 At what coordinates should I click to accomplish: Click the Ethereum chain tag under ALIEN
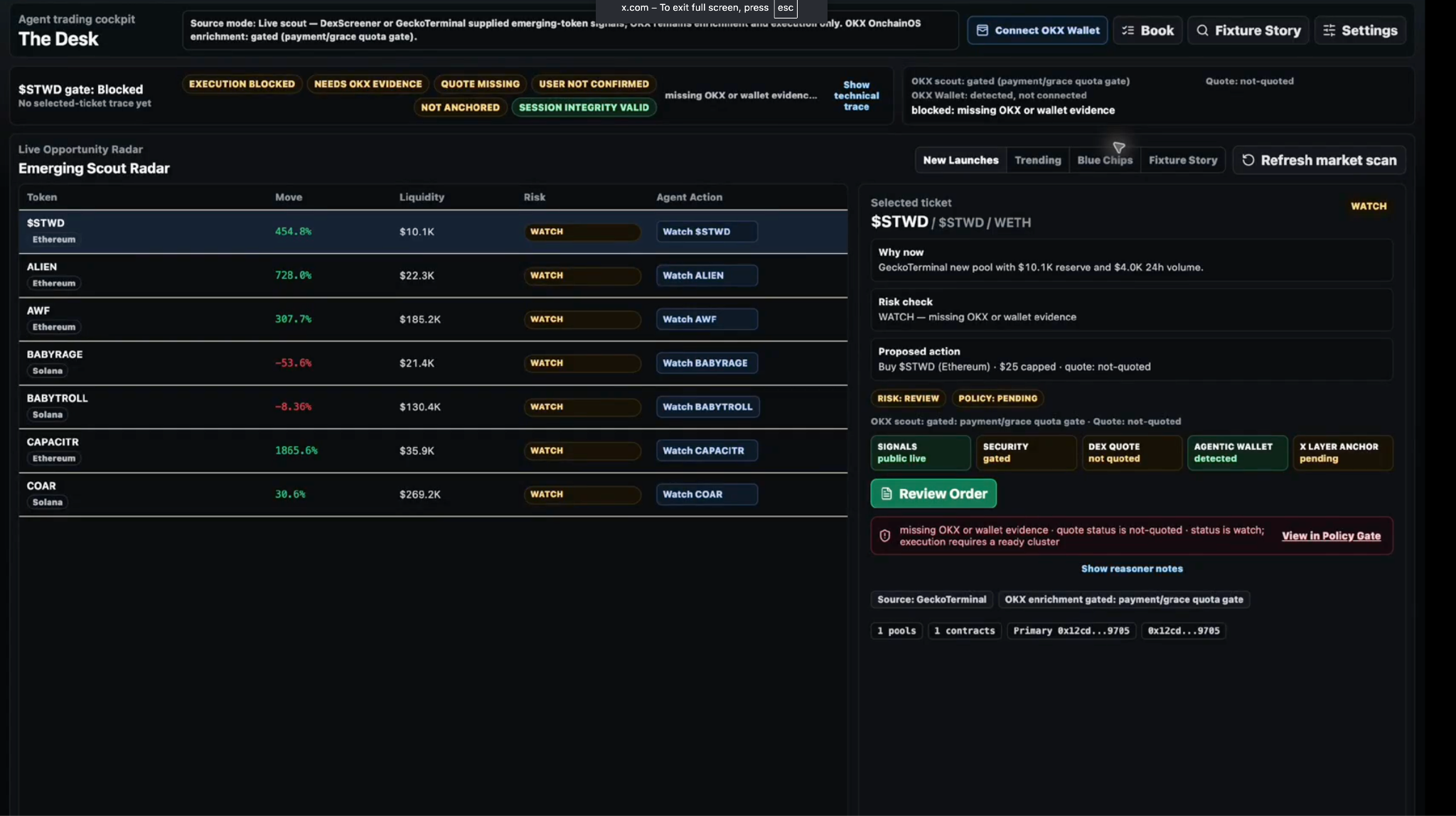point(54,283)
